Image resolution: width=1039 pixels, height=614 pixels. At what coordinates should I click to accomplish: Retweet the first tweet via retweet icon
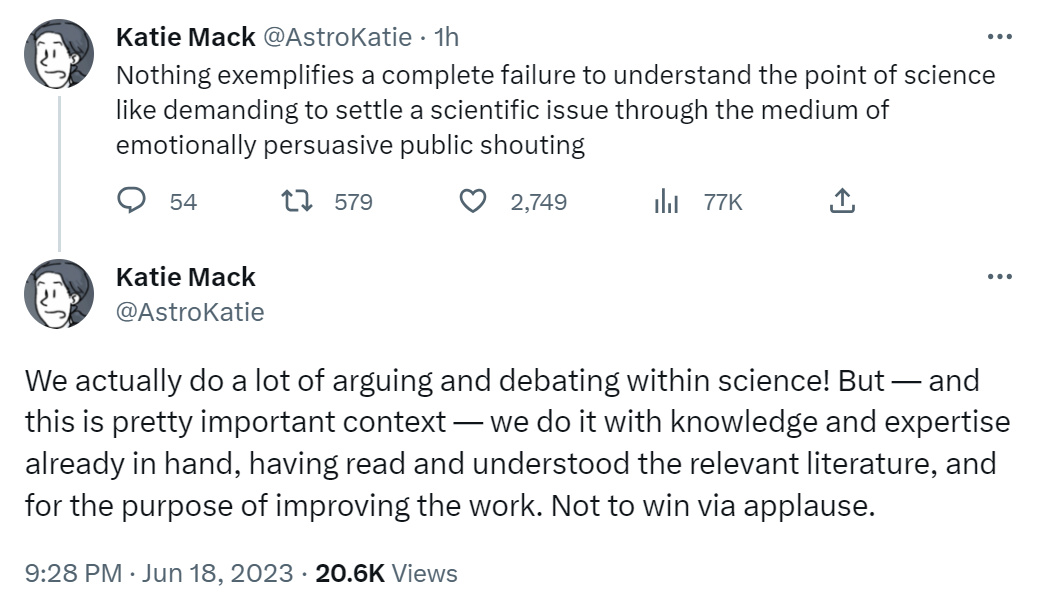click(297, 201)
